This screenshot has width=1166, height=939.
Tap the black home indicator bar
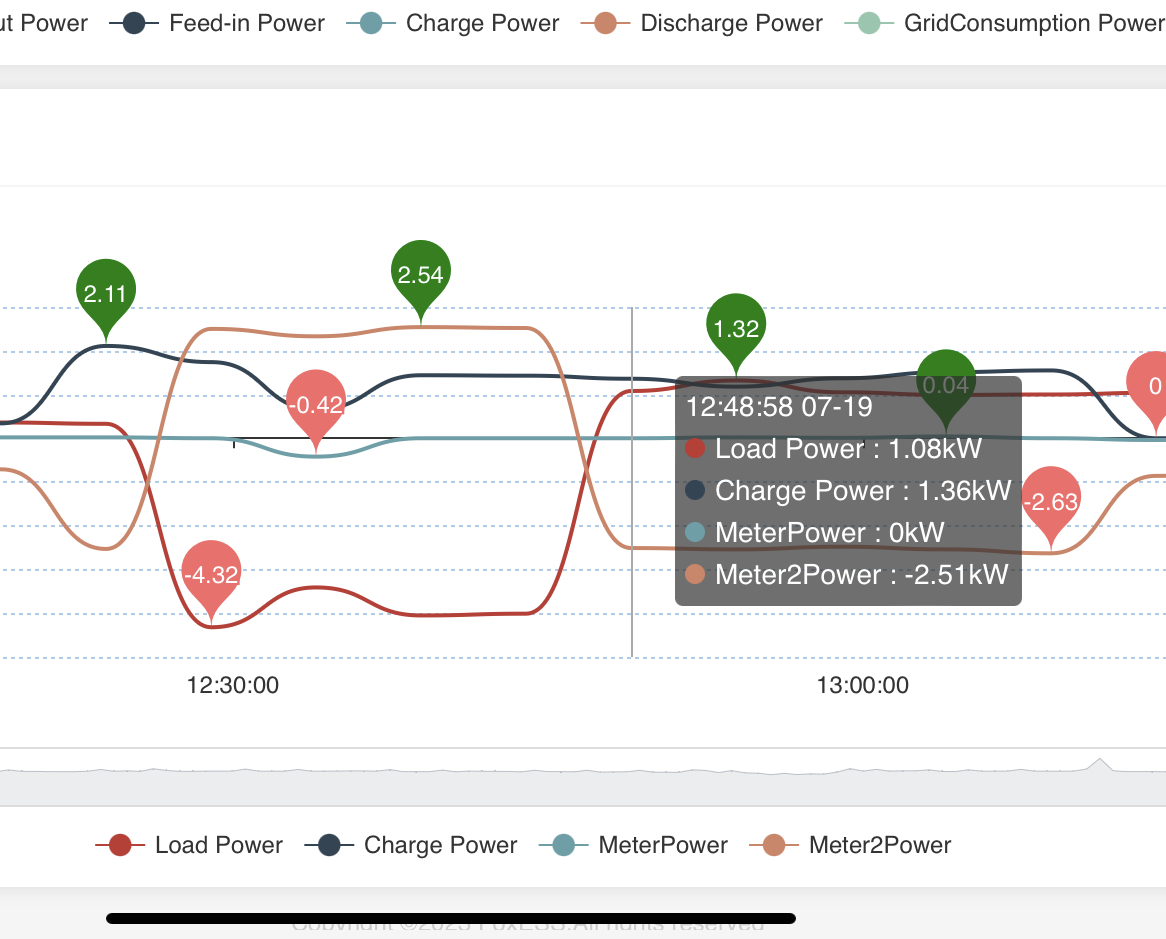(x=451, y=918)
